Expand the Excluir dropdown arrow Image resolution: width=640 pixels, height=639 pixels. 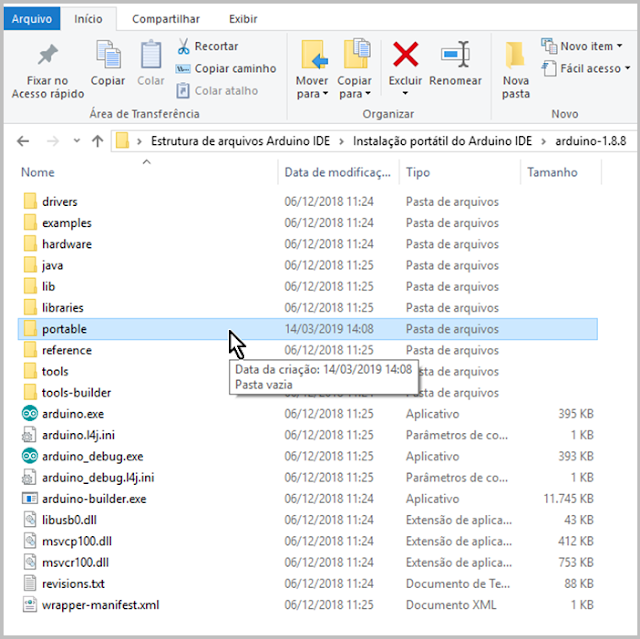coord(405,93)
